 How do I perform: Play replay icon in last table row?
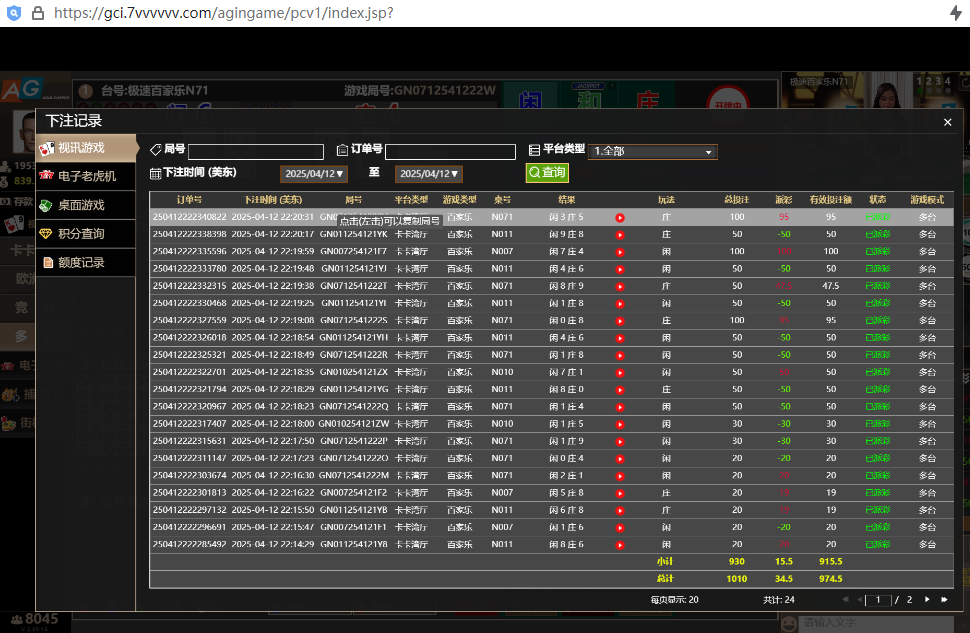coord(620,545)
